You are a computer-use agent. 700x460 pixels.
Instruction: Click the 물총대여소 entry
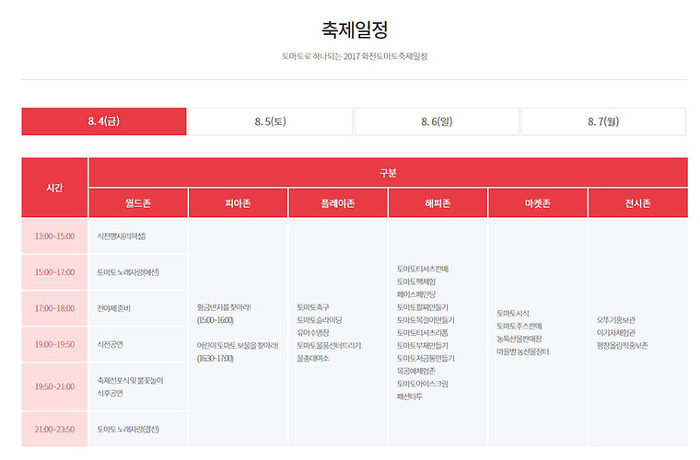313,358
